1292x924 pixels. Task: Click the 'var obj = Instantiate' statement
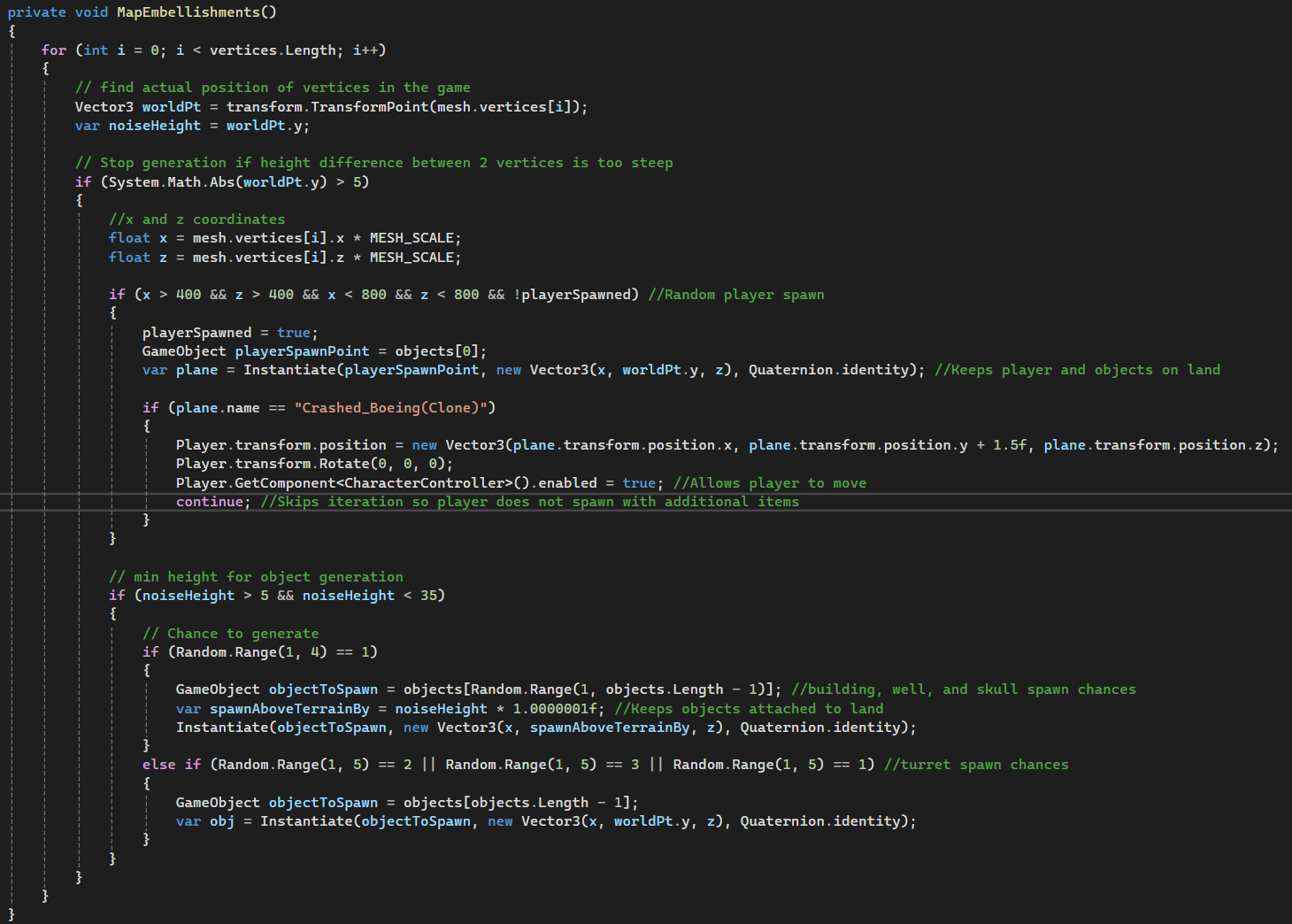(546, 821)
